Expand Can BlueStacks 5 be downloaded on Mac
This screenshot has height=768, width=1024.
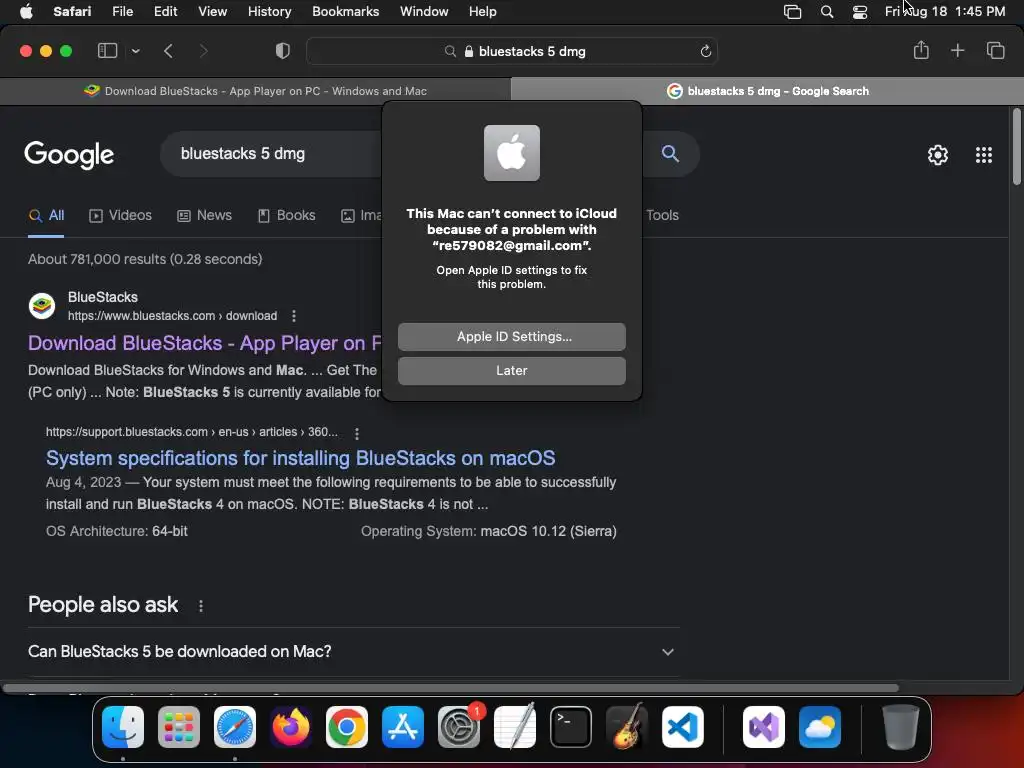point(353,651)
